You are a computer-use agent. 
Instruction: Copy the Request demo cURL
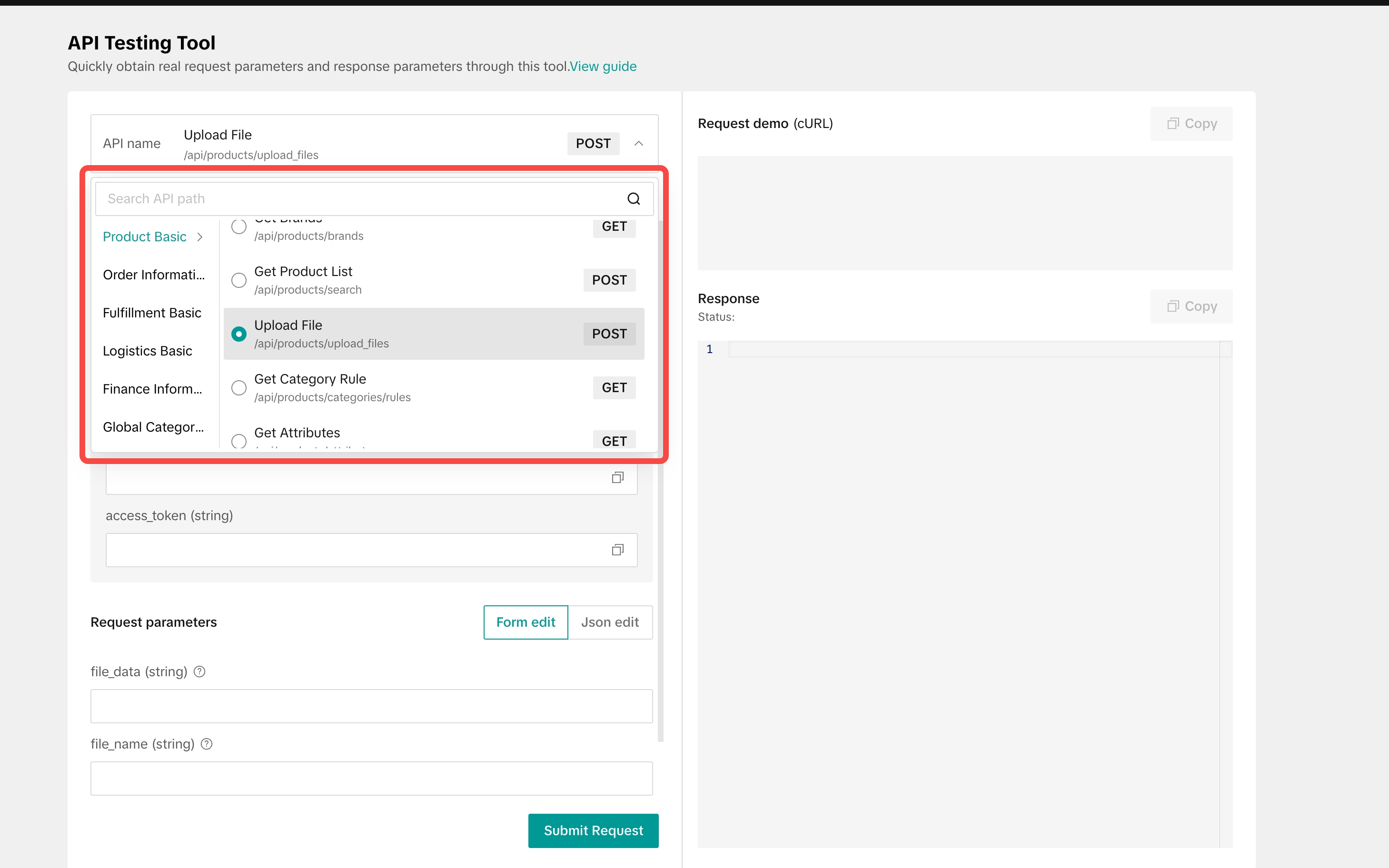(1191, 123)
